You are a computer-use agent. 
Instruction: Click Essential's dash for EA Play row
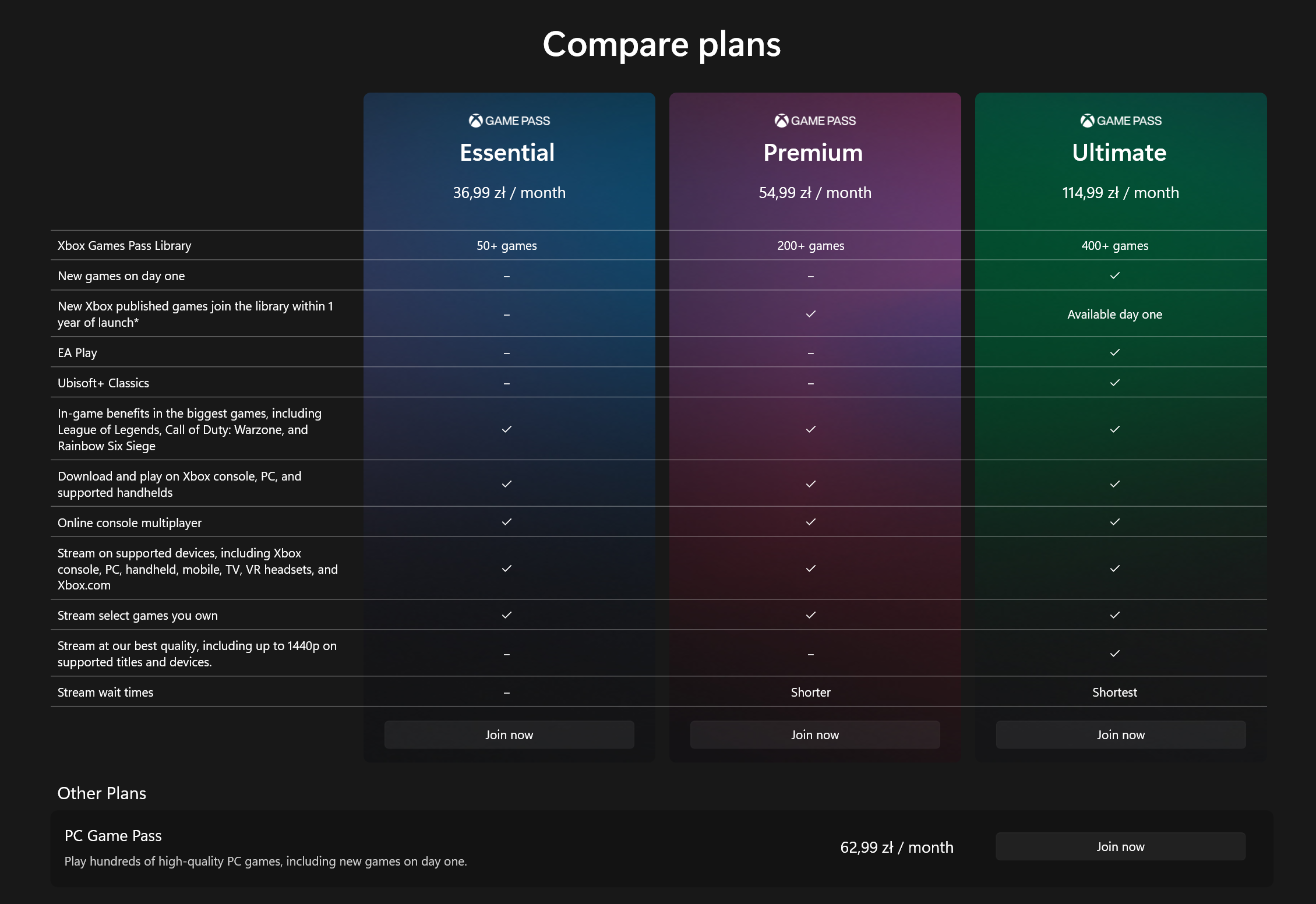pos(506,353)
